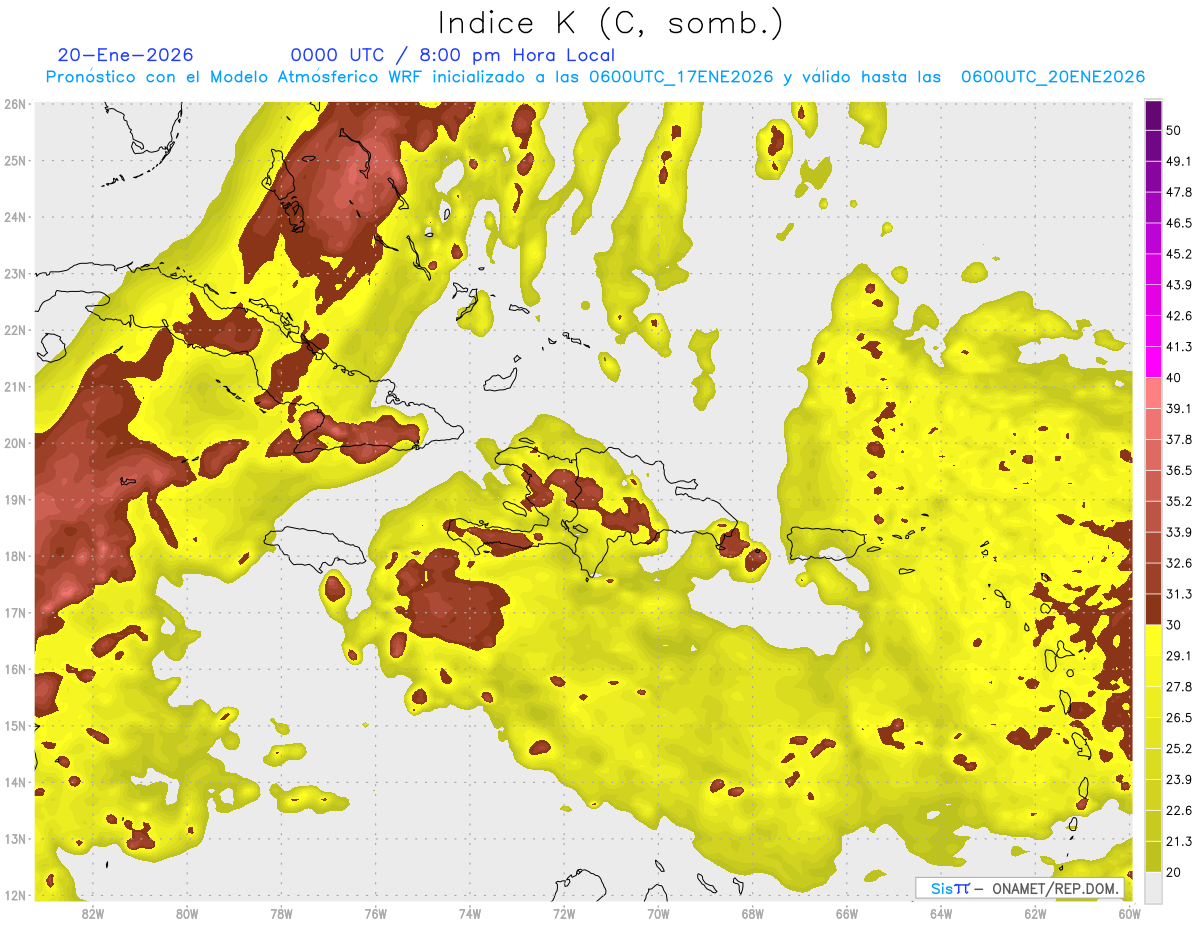Pick the brown colorbar swatch between 30 and 31.3

1153,609
